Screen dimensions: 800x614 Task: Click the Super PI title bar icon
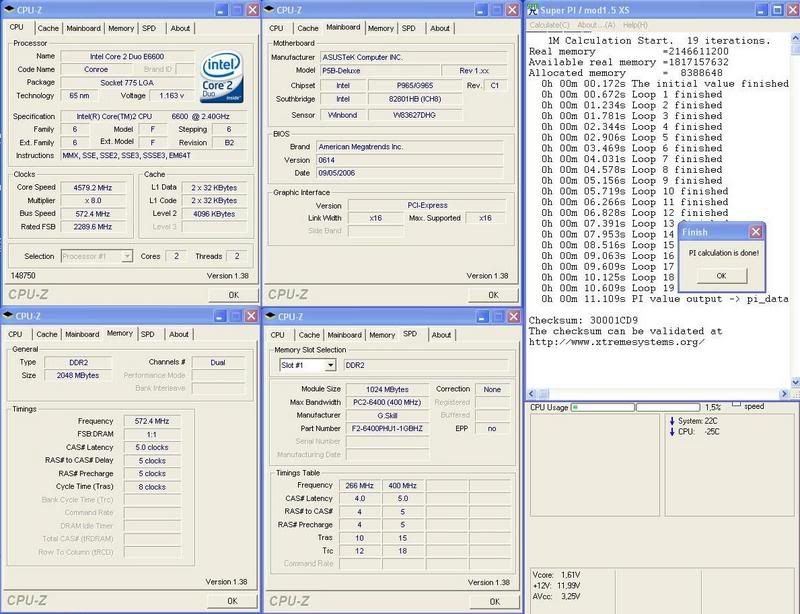point(533,10)
